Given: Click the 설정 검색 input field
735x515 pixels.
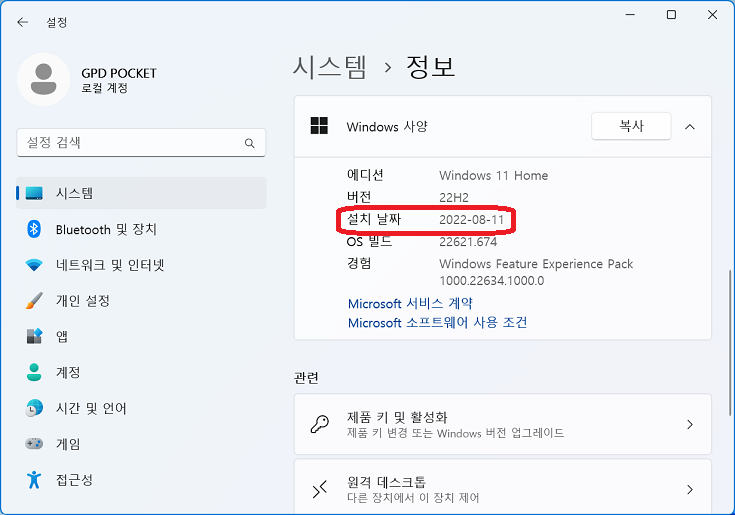Looking at the screenshot, I should (141, 143).
